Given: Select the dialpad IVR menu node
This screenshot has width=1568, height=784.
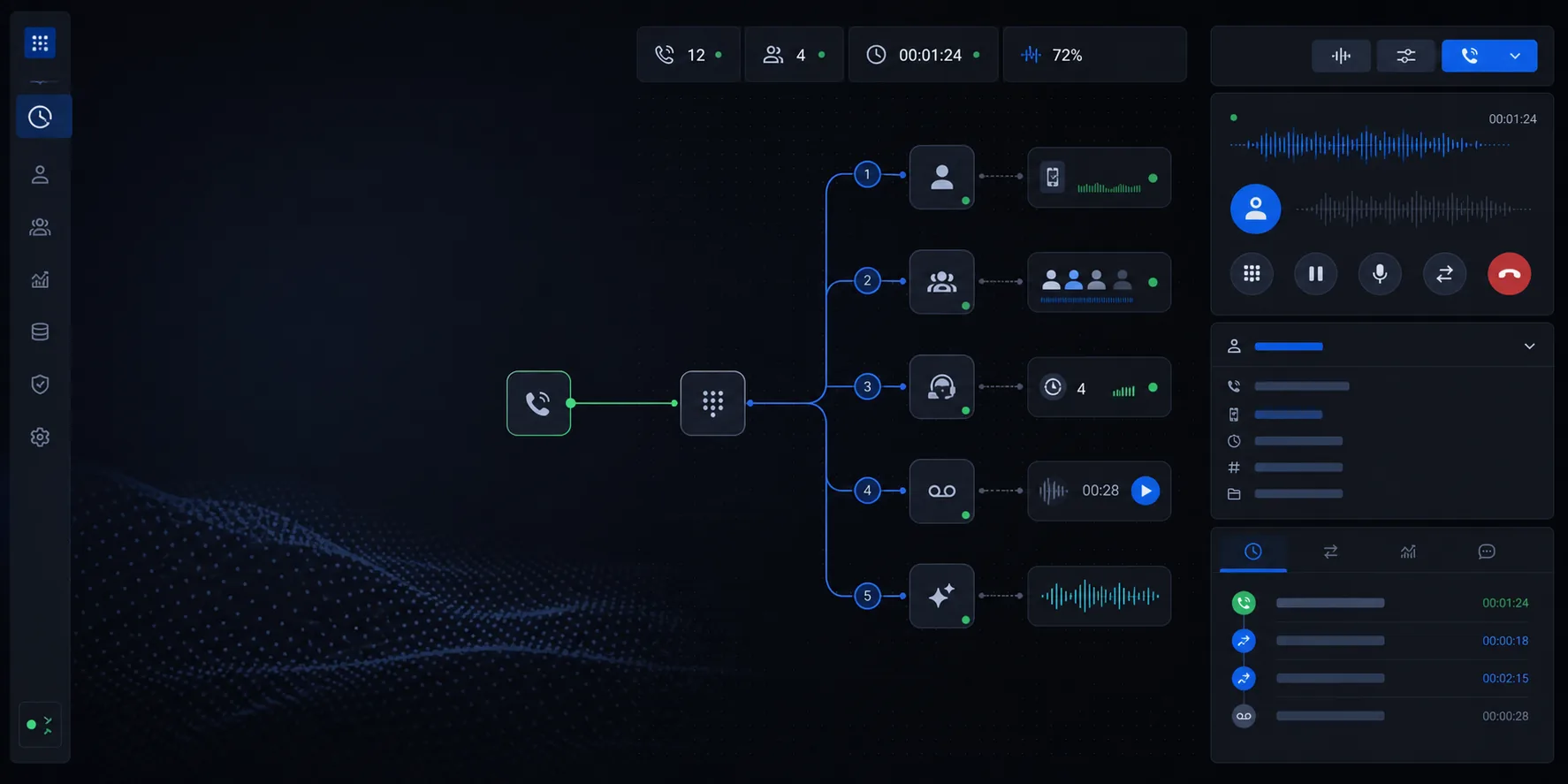Looking at the screenshot, I should [x=712, y=403].
